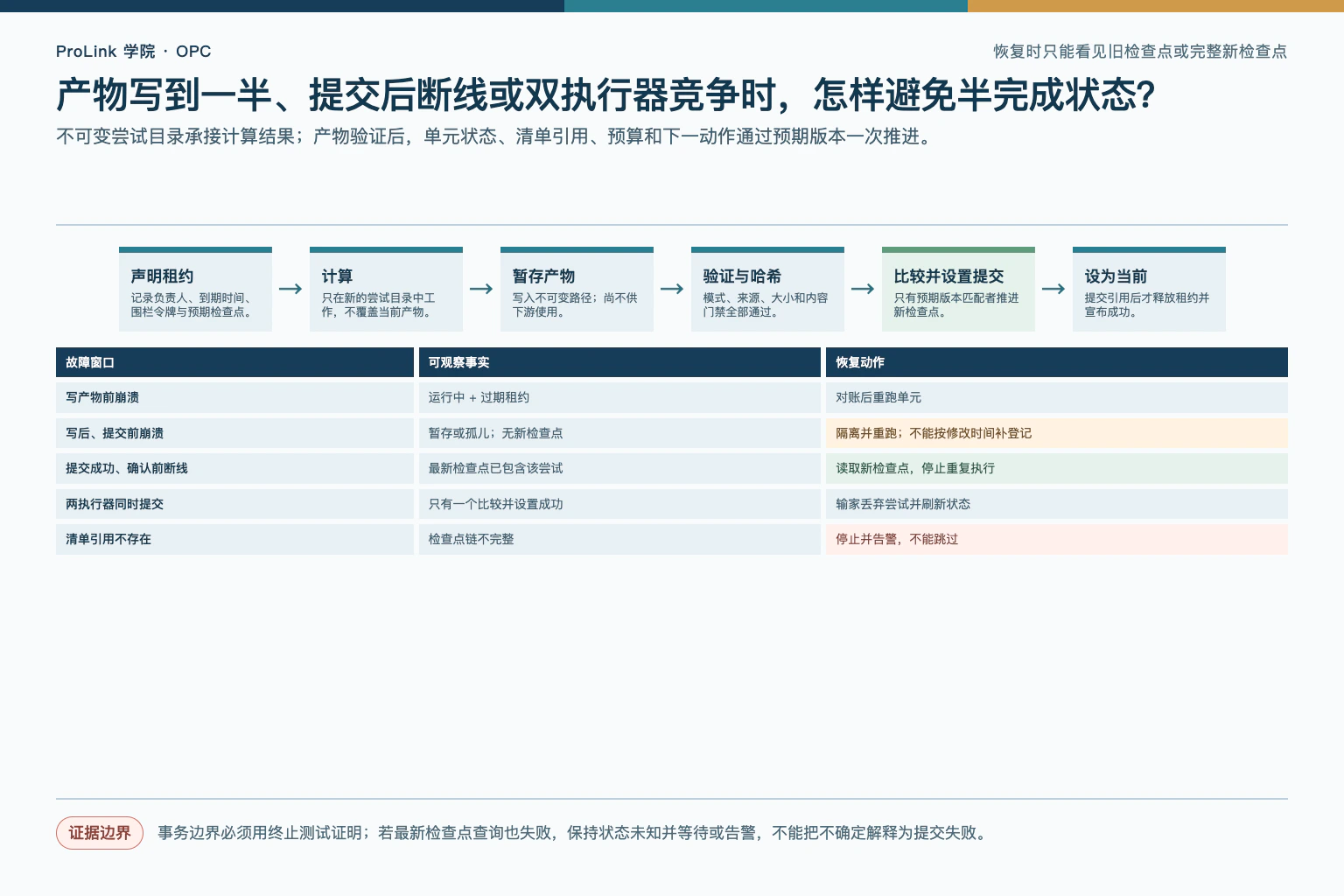Click the 最新检查点已包含该尝试 cell
Viewport: 1344px width, 896px height.
[x=619, y=468]
